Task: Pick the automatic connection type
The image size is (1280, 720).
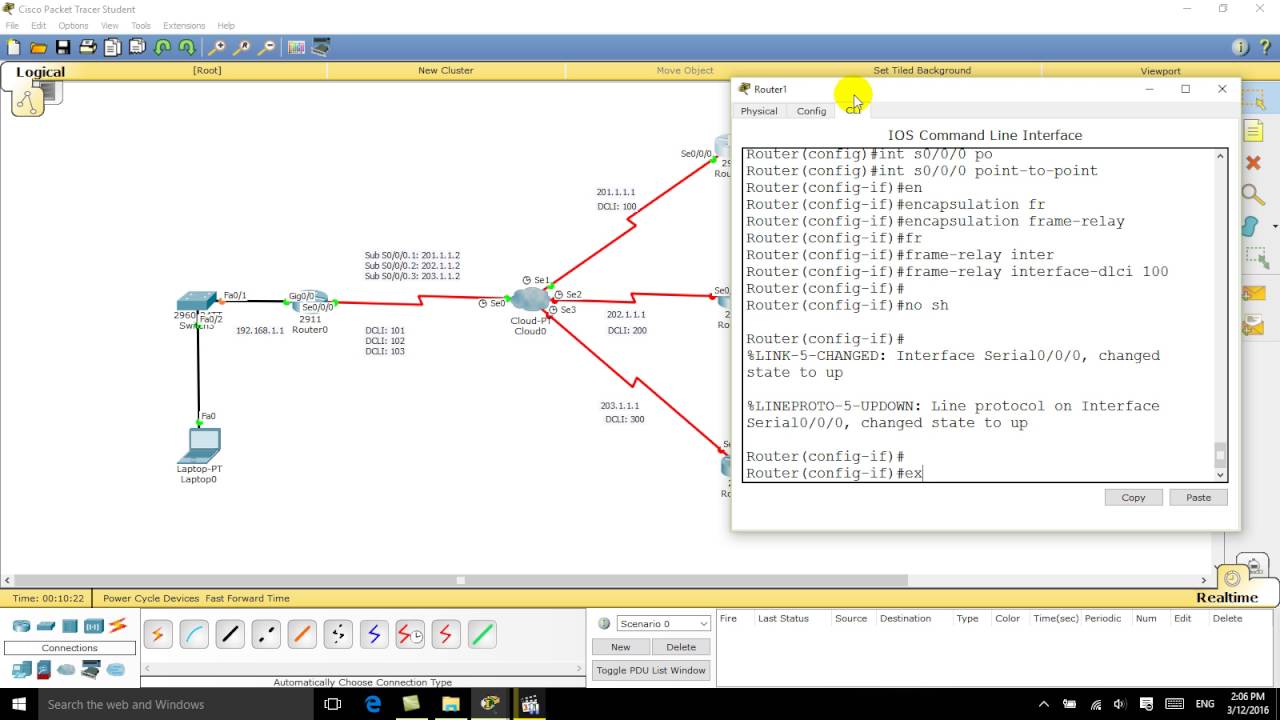Action: click(x=158, y=634)
